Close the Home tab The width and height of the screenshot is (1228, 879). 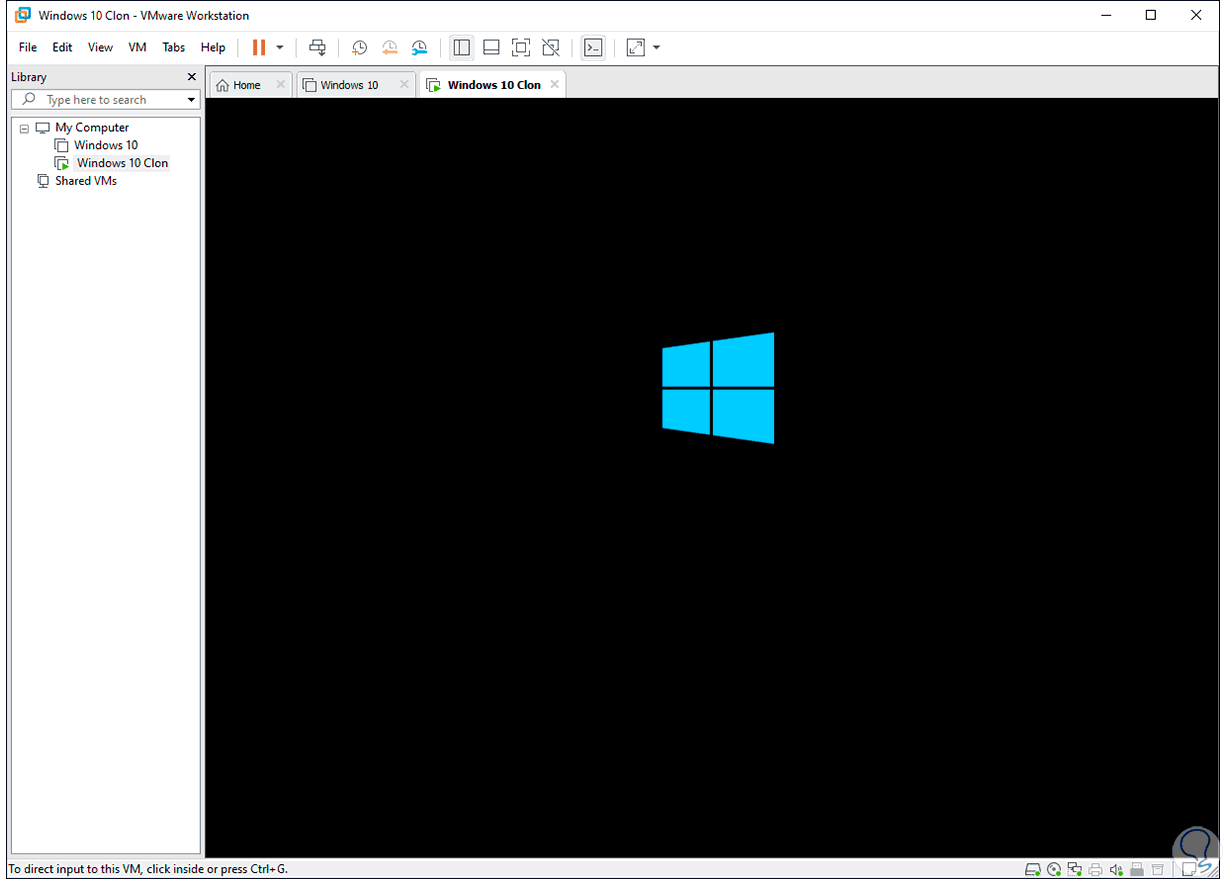(x=281, y=85)
